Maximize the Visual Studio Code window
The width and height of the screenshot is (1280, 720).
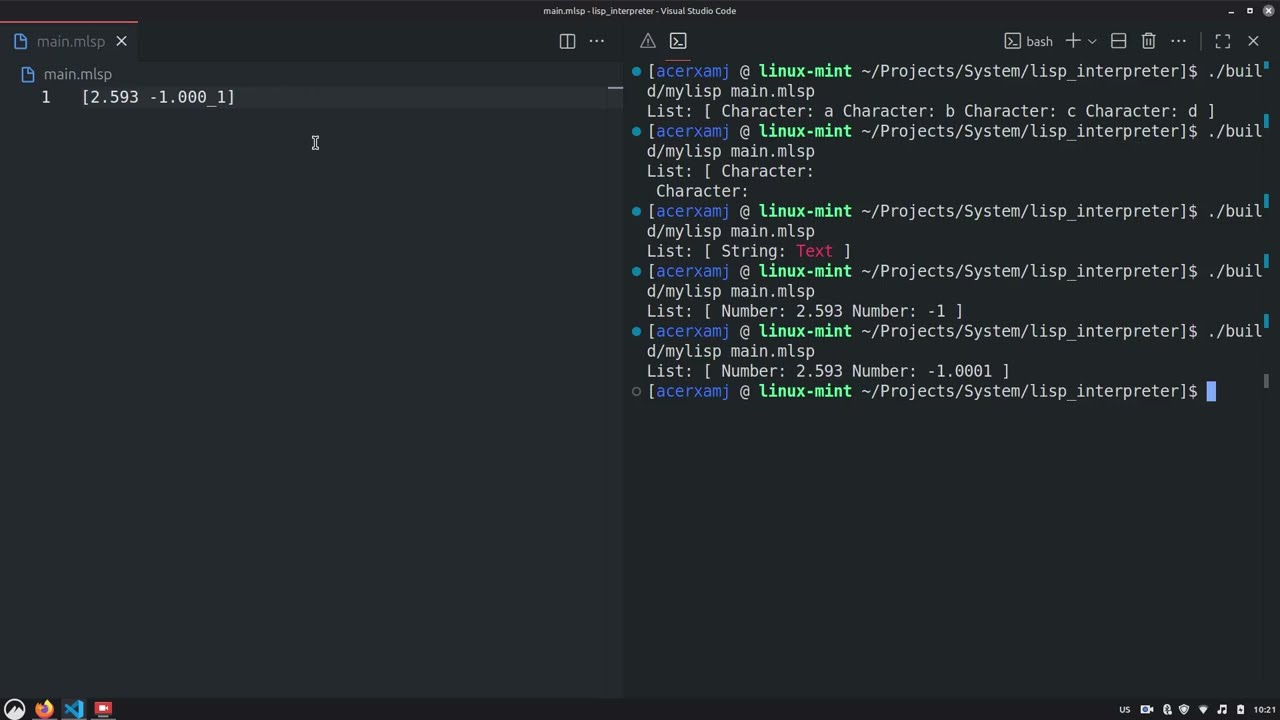pos(1250,11)
